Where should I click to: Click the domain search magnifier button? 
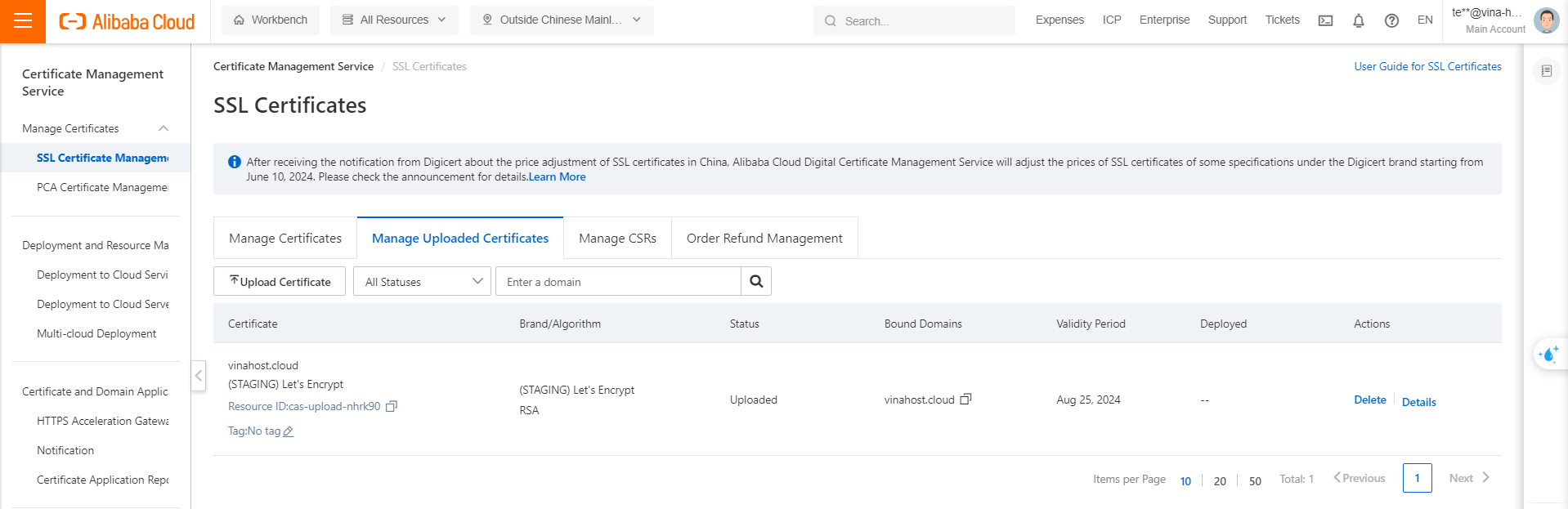[756, 281]
